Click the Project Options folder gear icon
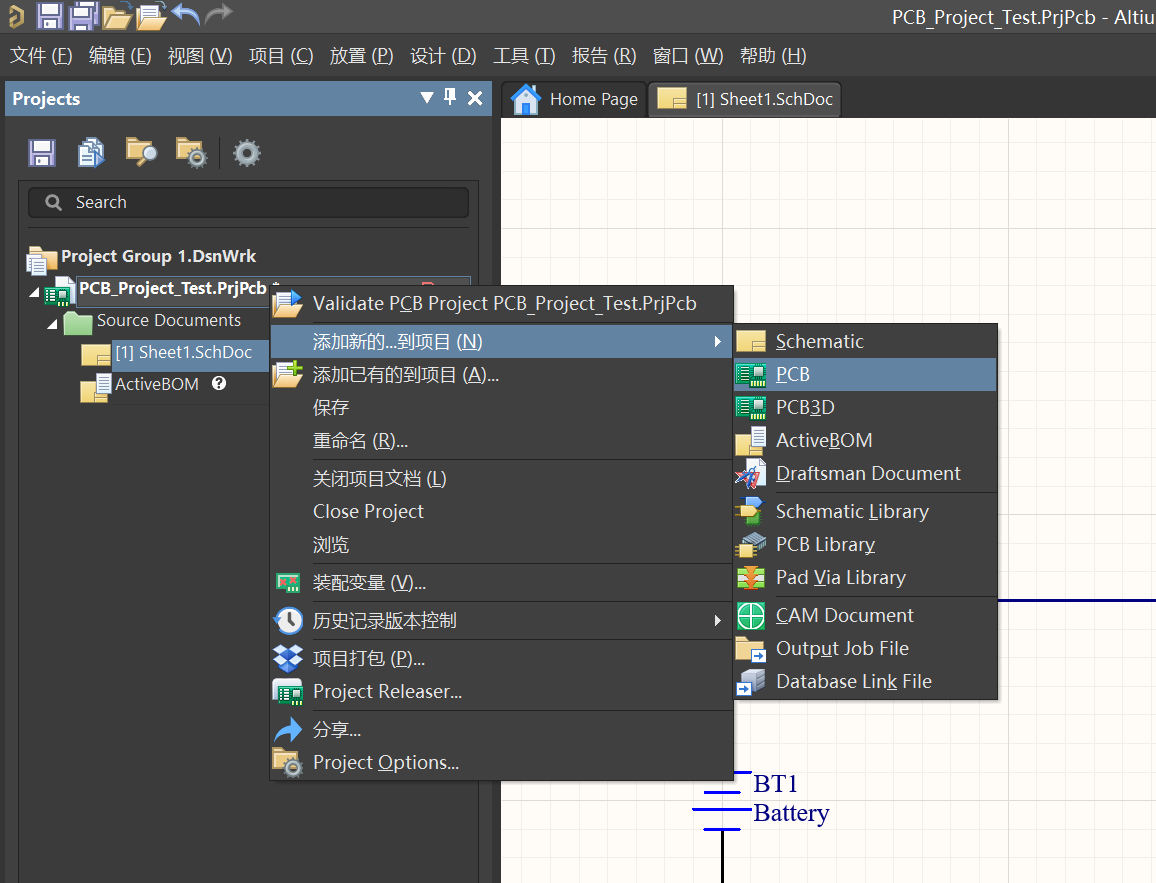1156x883 pixels. coord(288,763)
